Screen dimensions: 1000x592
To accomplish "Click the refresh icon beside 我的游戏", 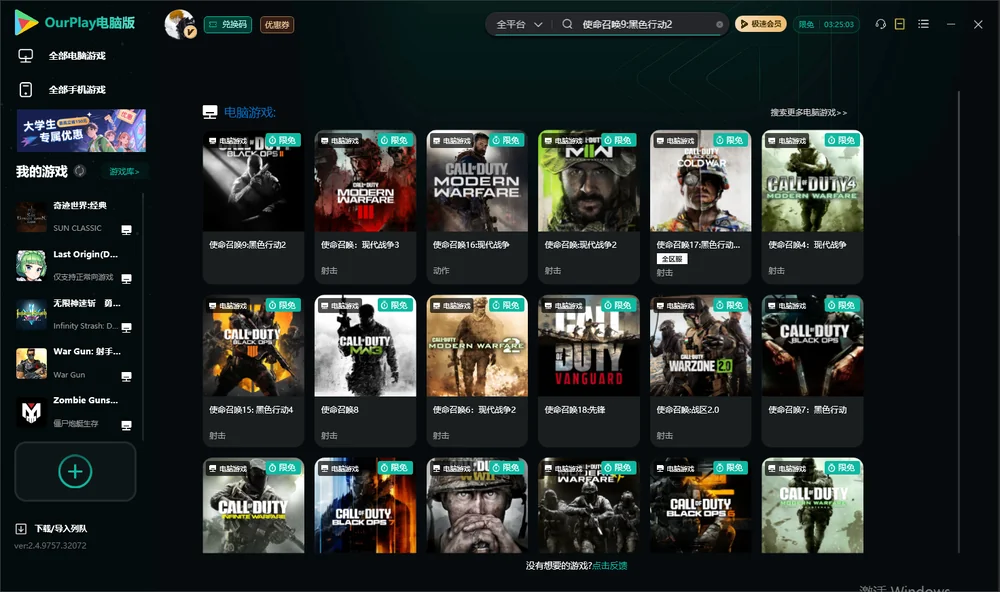I will (80, 171).
